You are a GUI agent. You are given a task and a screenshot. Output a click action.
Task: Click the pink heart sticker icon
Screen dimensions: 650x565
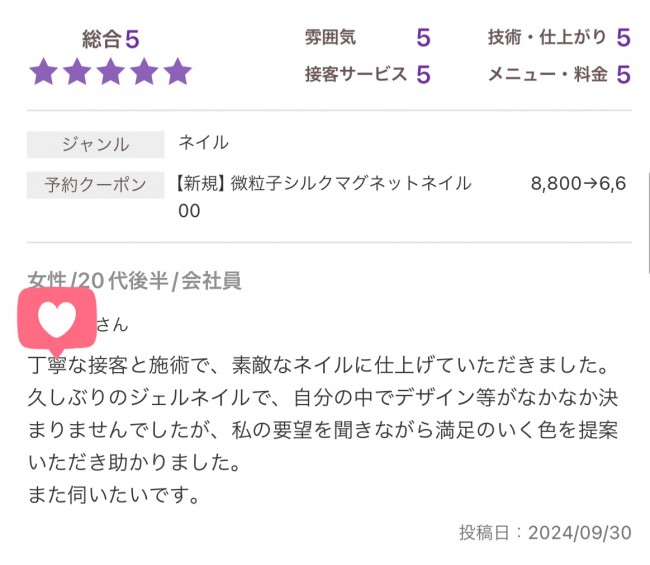click(57, 321)
